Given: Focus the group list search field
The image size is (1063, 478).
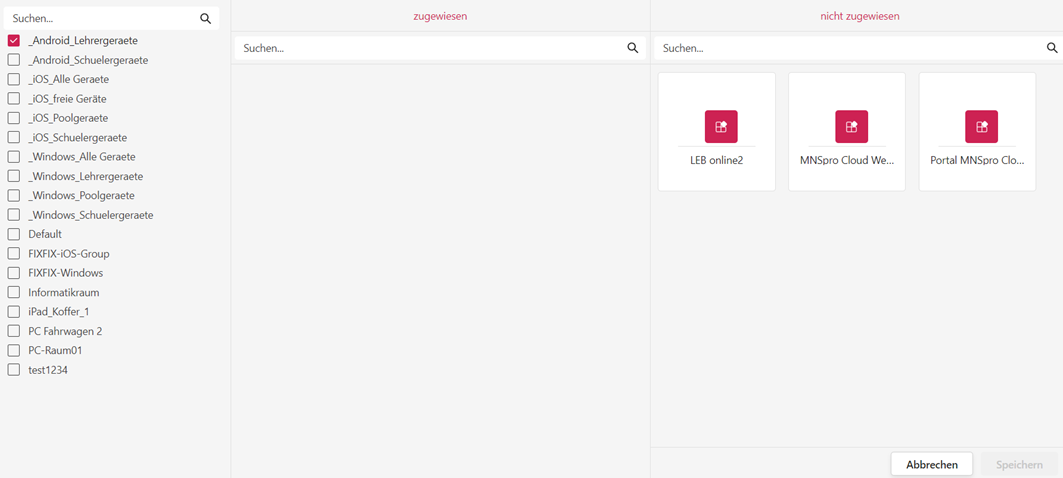Looking at the screenshot, I should click(100, 18).
